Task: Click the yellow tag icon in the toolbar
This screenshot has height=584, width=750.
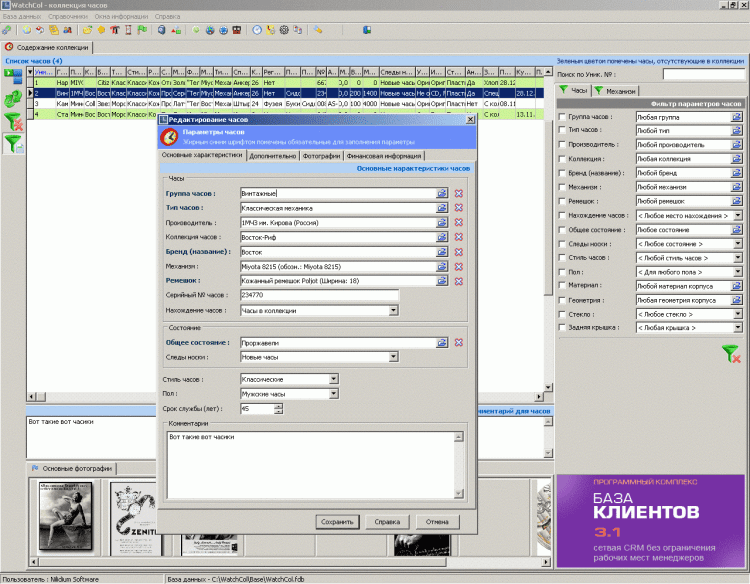Action: click(318, 30)
